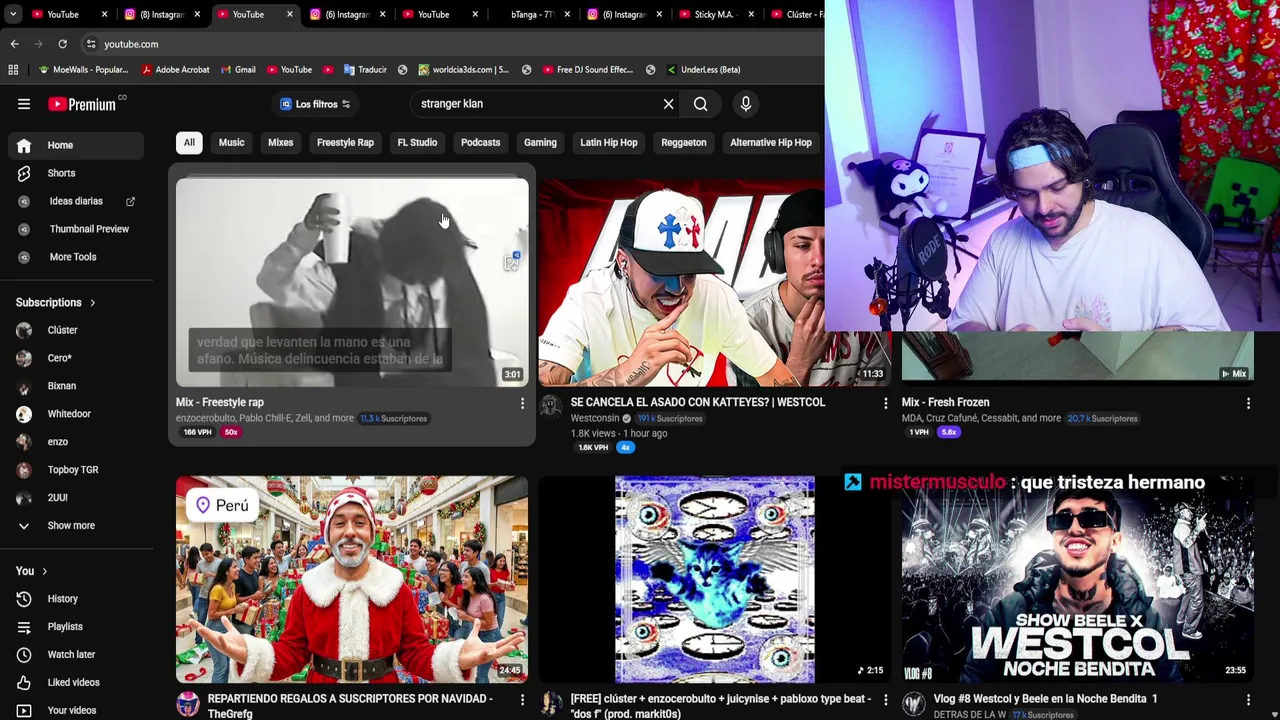Select the Reggaeton filter chip
The width and height of the screenshot is (1280, 720).
pos(684,142)
